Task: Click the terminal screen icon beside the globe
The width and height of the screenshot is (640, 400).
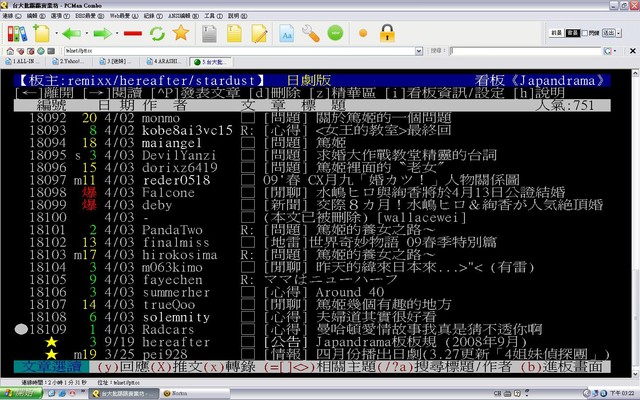Action: click(51, 51)
